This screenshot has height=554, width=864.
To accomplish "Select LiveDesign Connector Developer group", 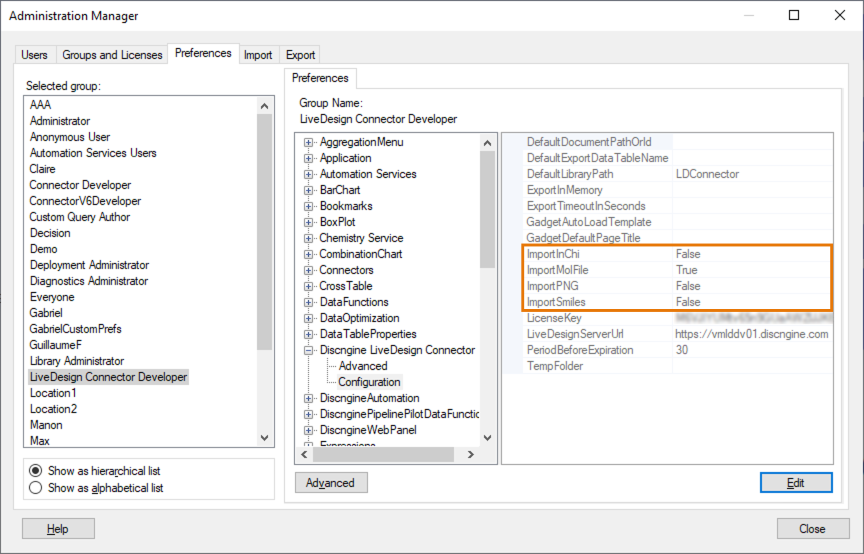I will [x=109, y=377].
